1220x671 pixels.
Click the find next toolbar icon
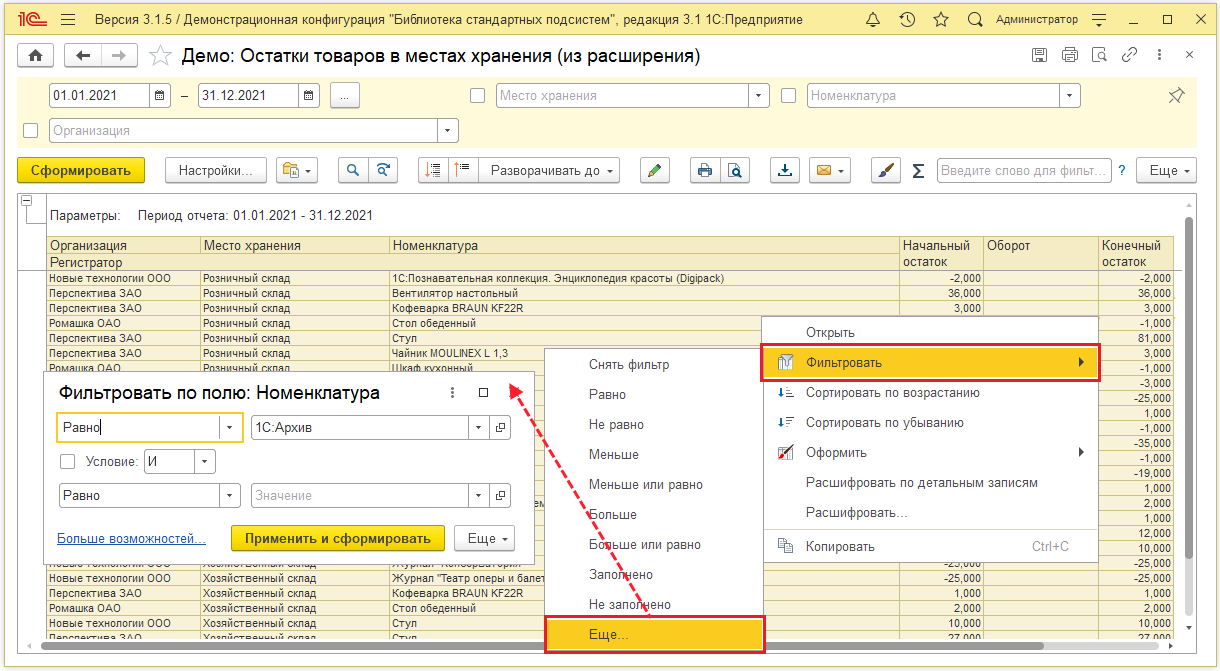(382, 171)
